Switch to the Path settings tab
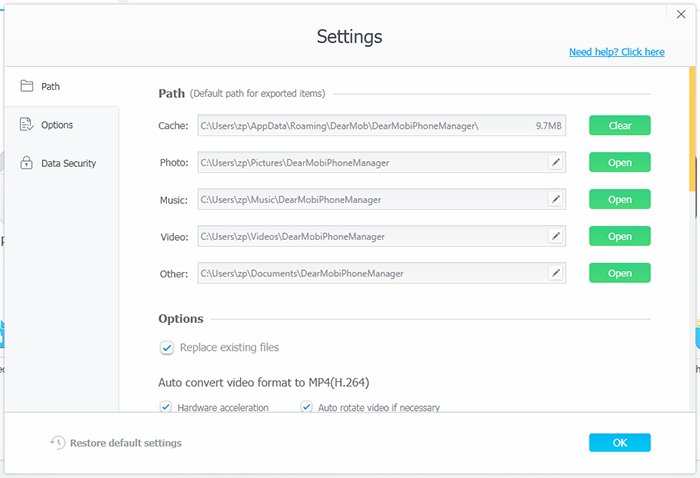 62,87
